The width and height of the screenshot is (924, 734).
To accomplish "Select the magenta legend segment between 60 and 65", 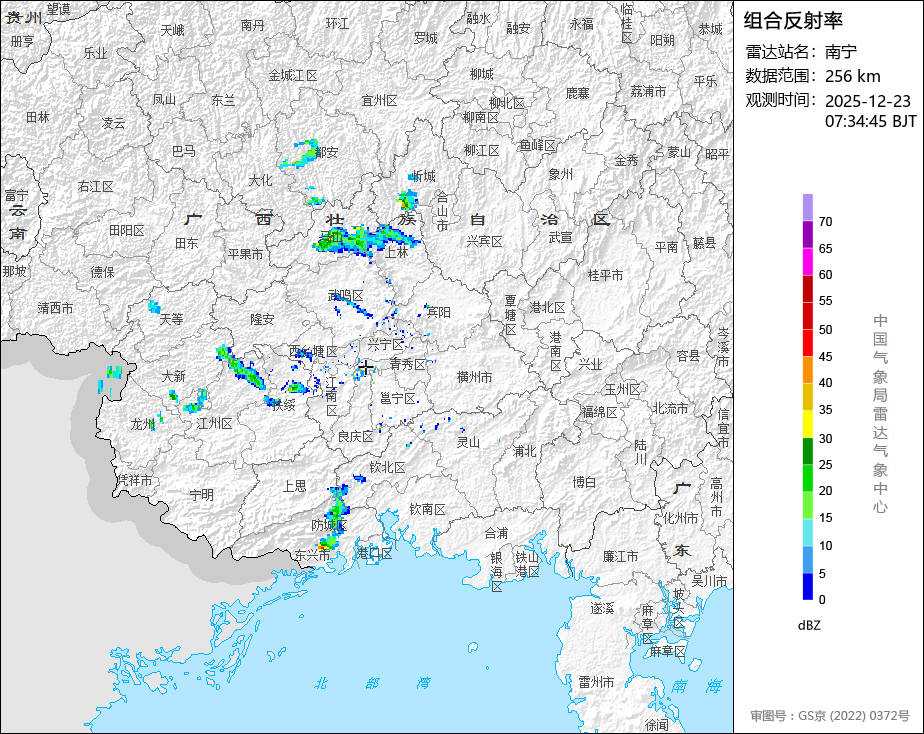I will [807, 261].
